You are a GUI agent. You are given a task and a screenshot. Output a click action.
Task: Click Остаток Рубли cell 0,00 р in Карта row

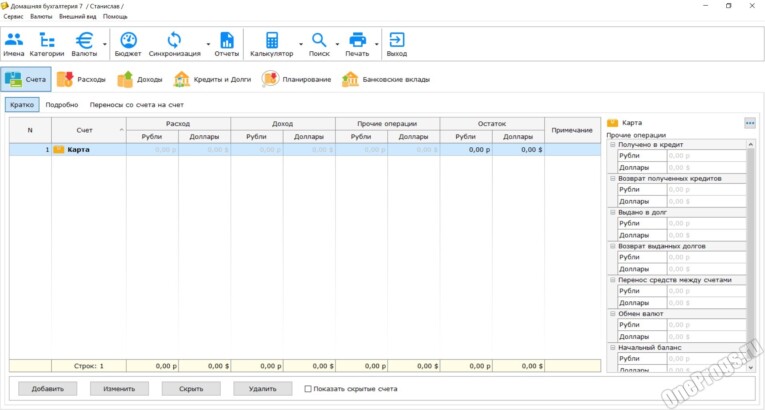tap(466, 150)
